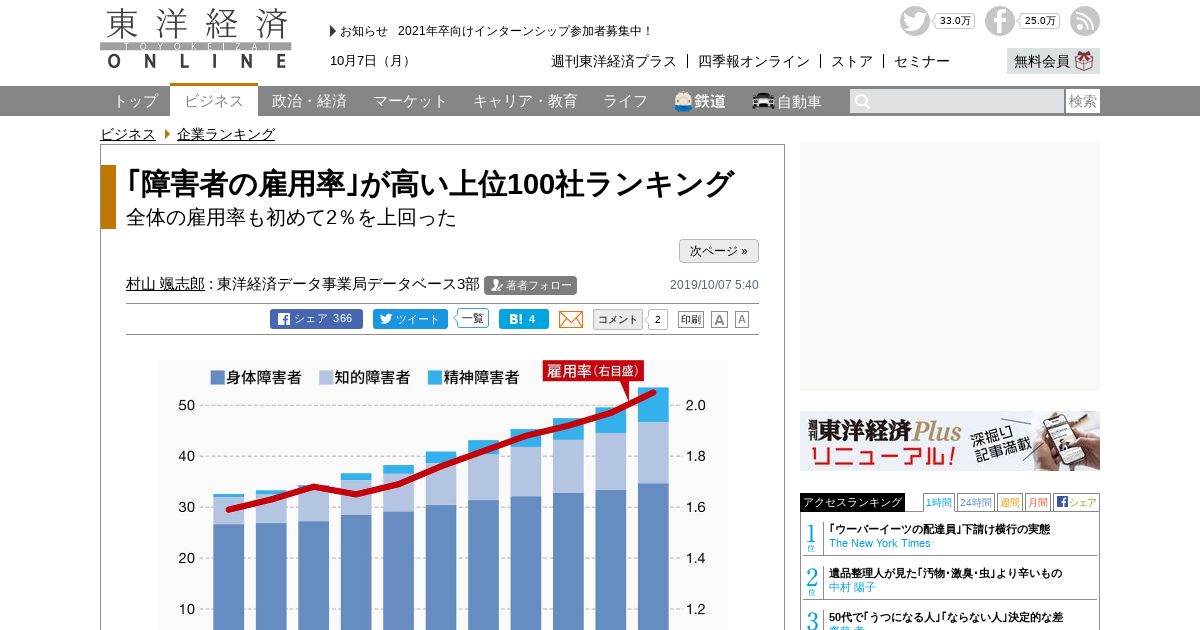Open the キャリア・教育 navigation tab
The width and height of the screenshot is (1200, 630).
[x=525, y=101]
